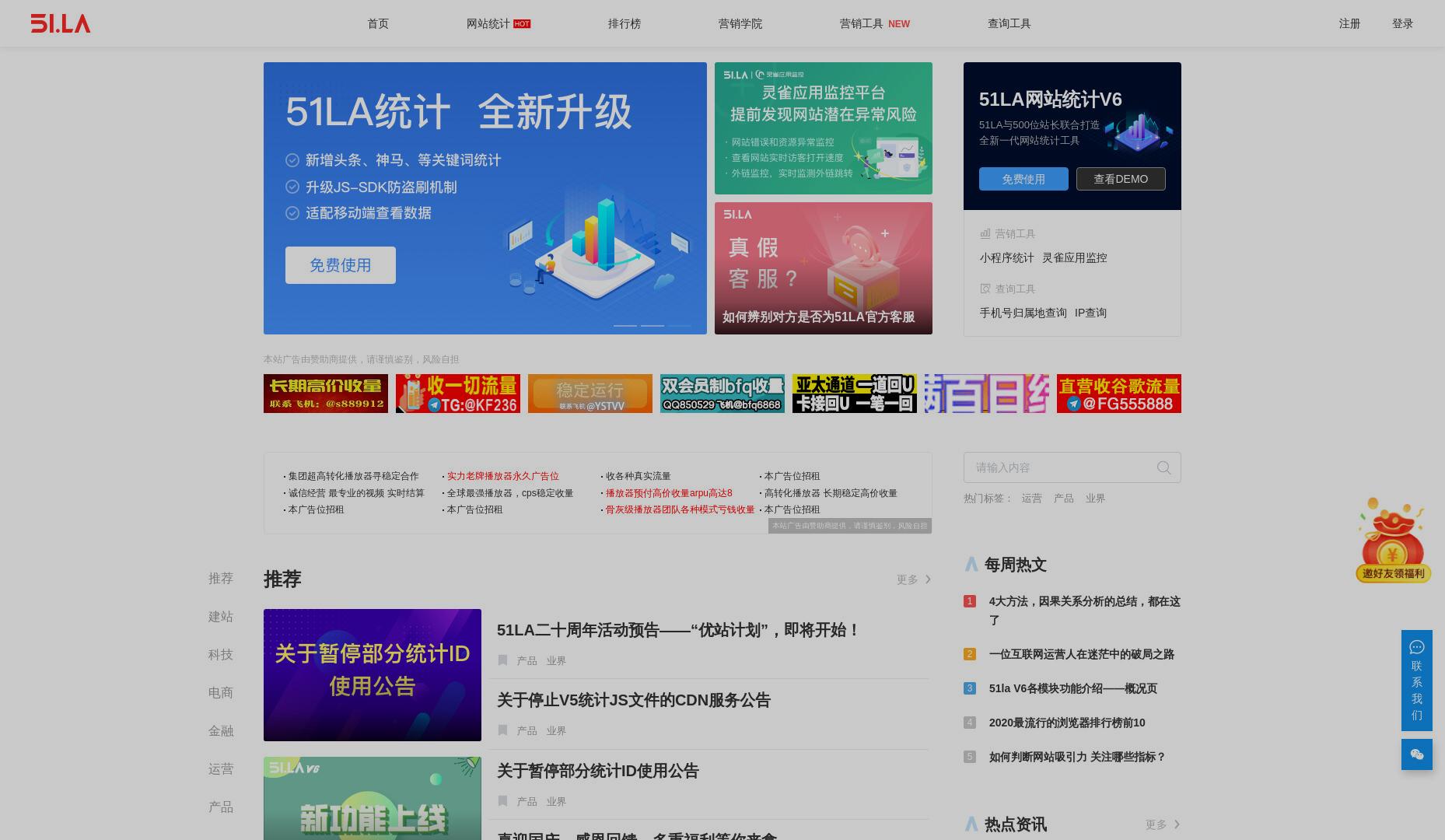Select 运营 hot tag under search box
This screenshot has height=840, width=1445.
click(x=1031, y=499)
